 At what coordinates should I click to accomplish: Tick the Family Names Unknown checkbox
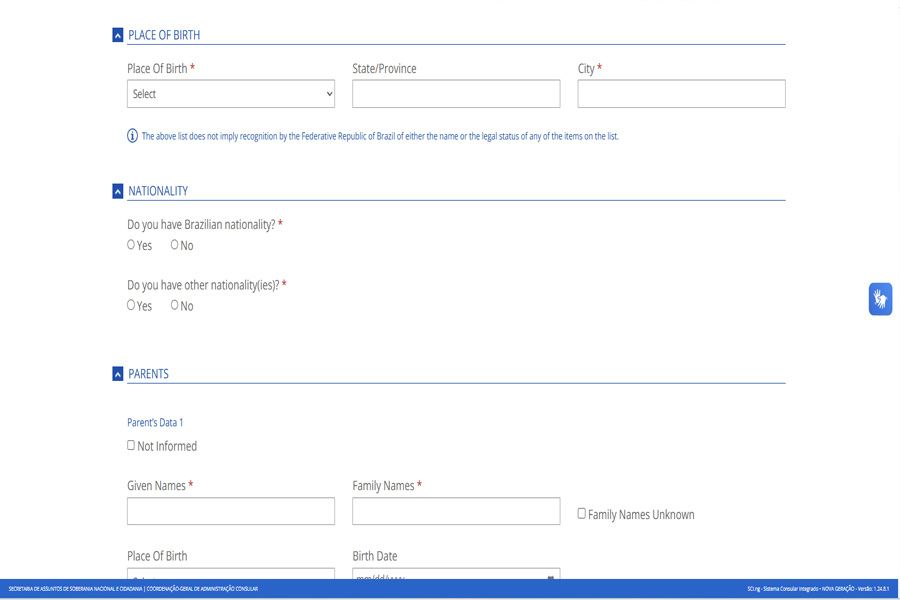(581, 513)
